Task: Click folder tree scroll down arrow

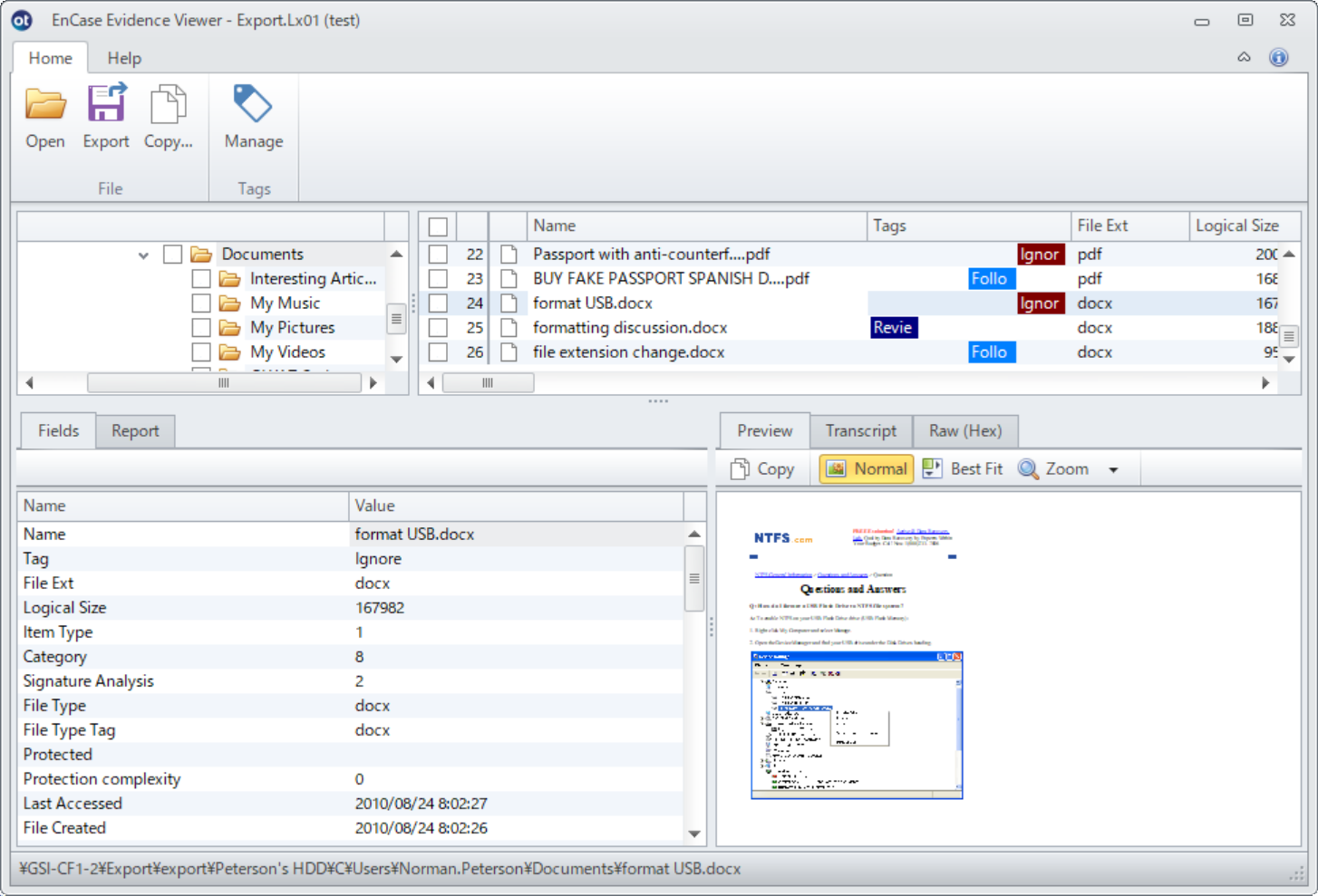Action: point(396,359)
